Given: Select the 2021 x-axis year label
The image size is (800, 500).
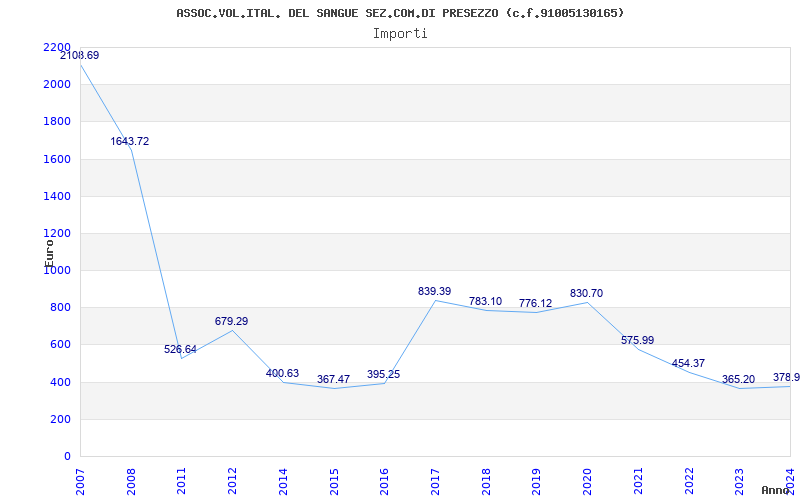Looking at the screenshot, I should [x=638, y=482].
